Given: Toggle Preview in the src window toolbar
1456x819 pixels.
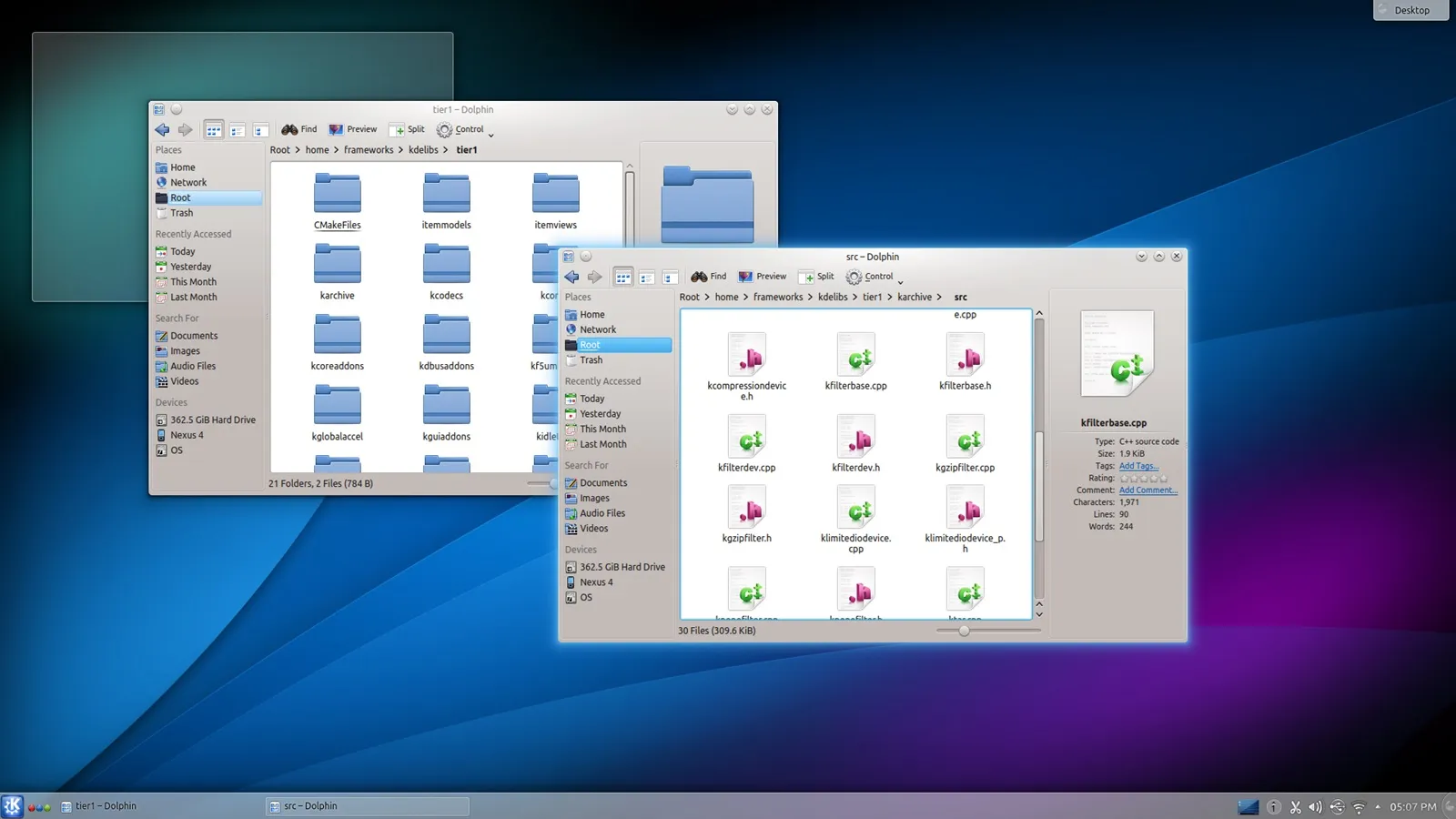Looking at the screenshot, I should (x=763, y=277).
